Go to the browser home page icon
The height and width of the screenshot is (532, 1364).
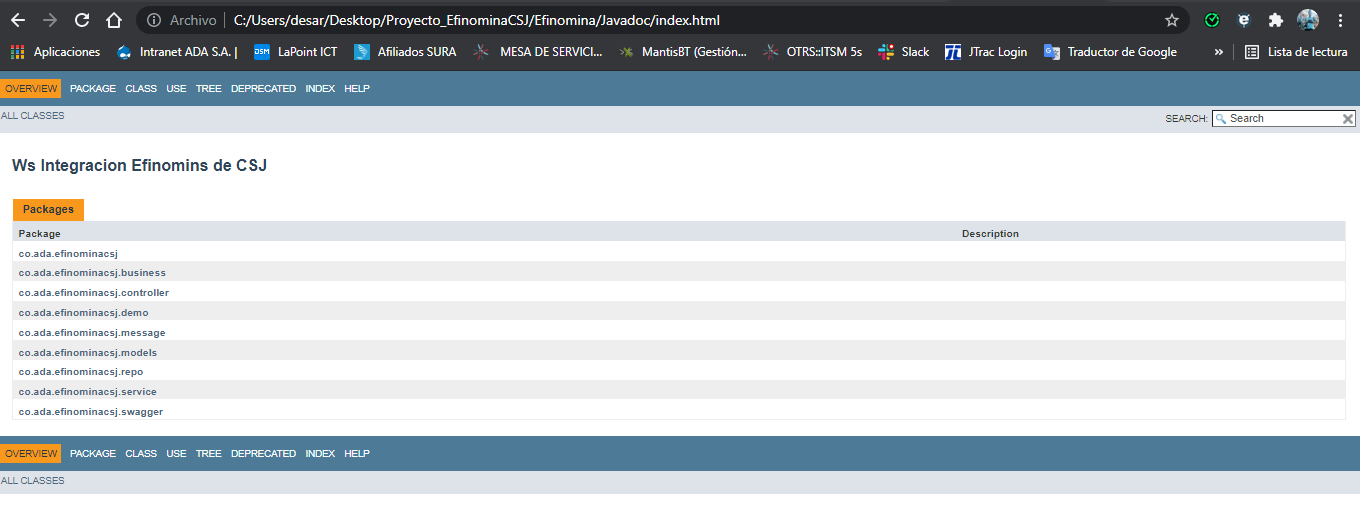pos(114,20)
